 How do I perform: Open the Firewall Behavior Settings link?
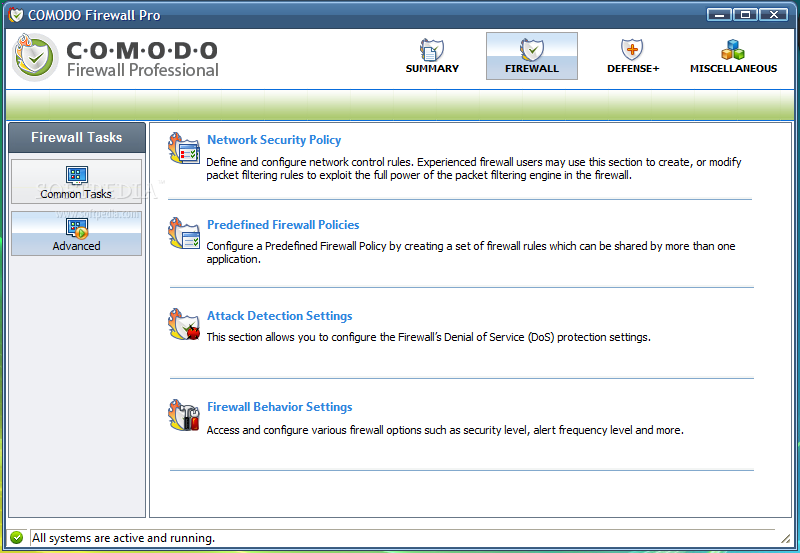(280, 407)
